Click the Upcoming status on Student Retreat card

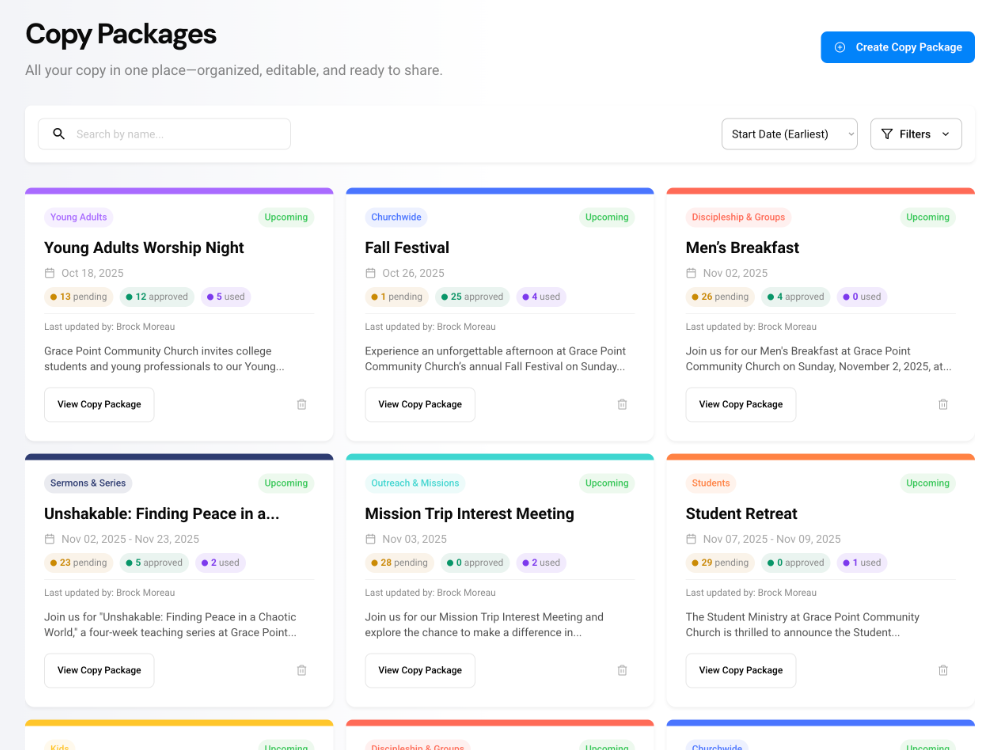pos(927,483)
